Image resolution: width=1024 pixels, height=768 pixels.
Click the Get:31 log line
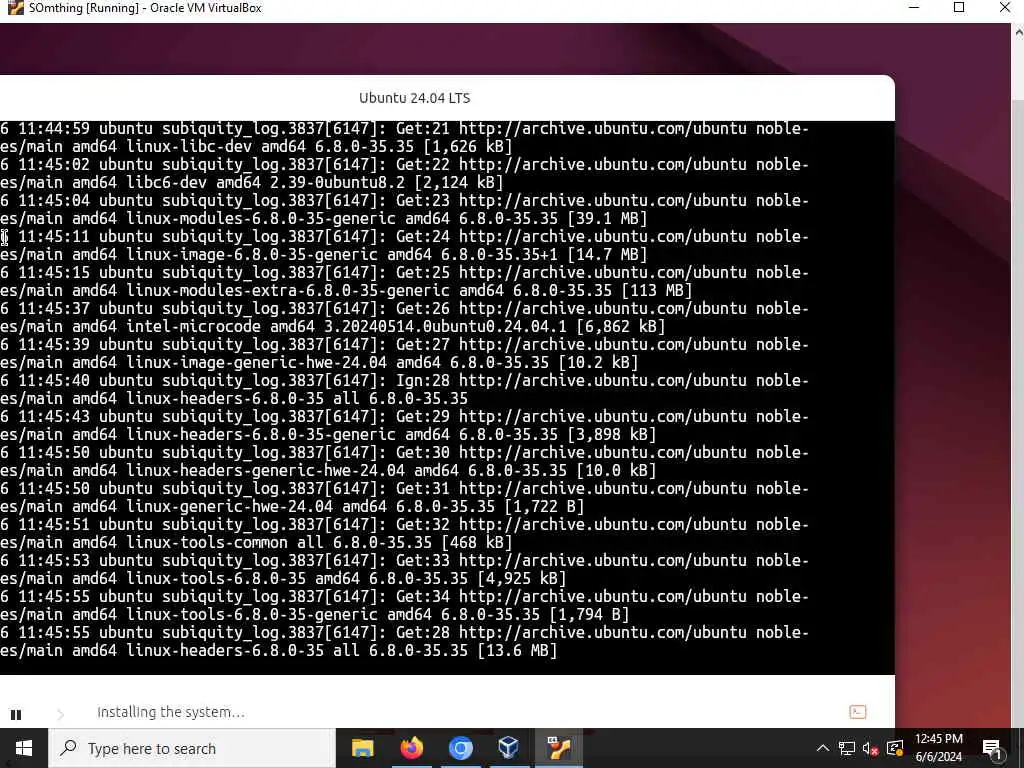pos(404,488)
